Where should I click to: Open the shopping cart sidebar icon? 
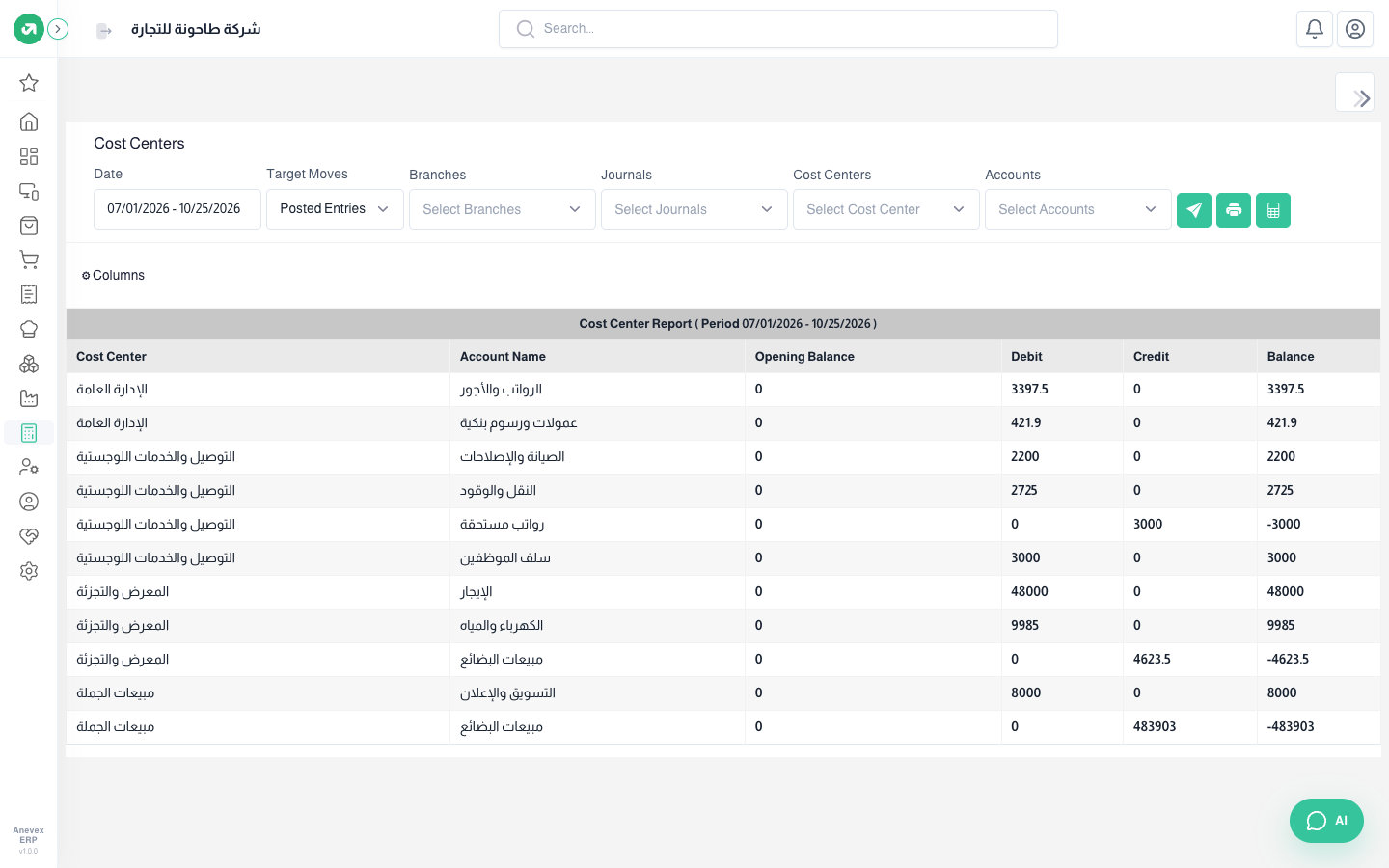click(29, 259)
